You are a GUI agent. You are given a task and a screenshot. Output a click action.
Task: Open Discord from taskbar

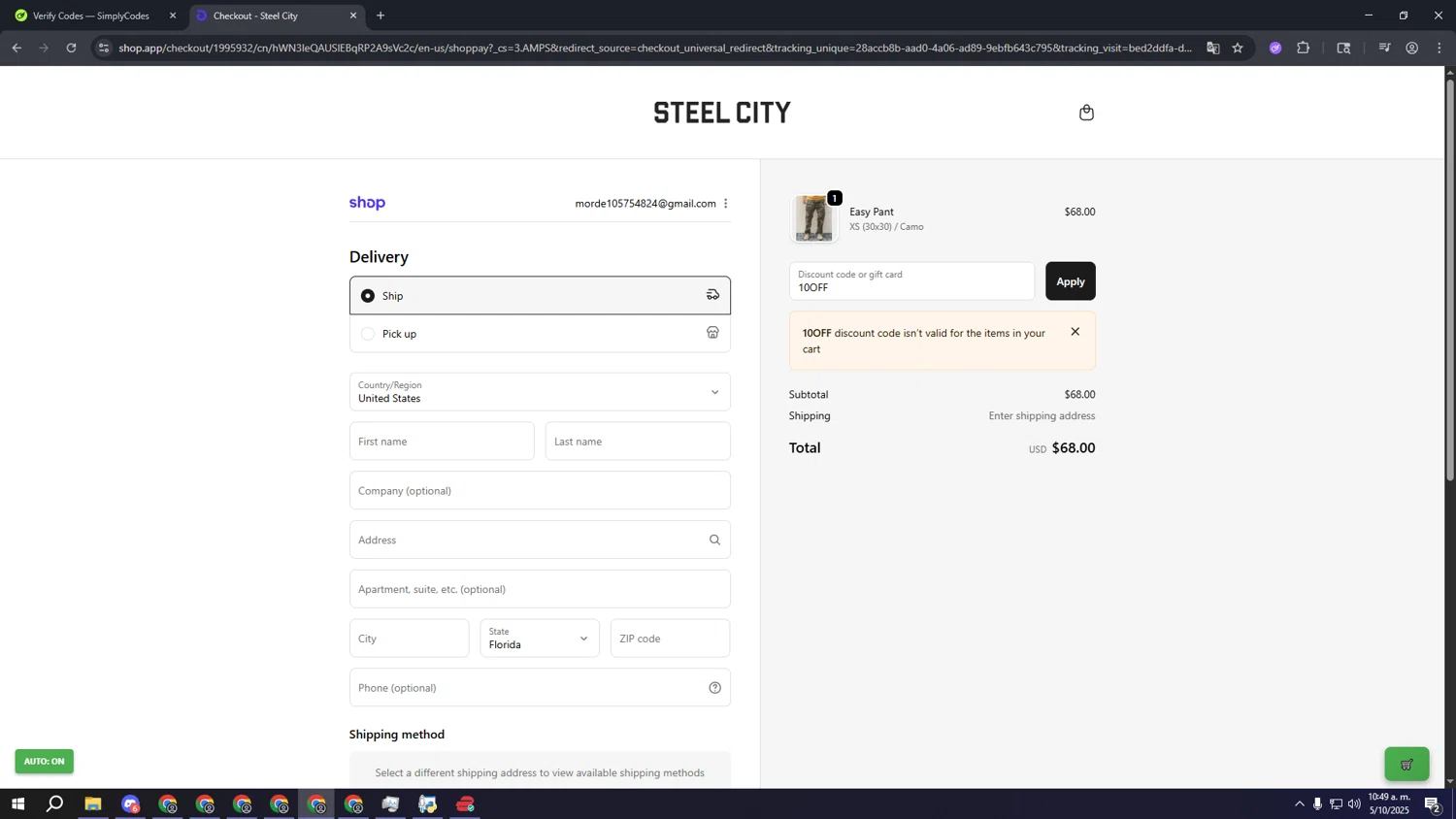click(130, 804)
